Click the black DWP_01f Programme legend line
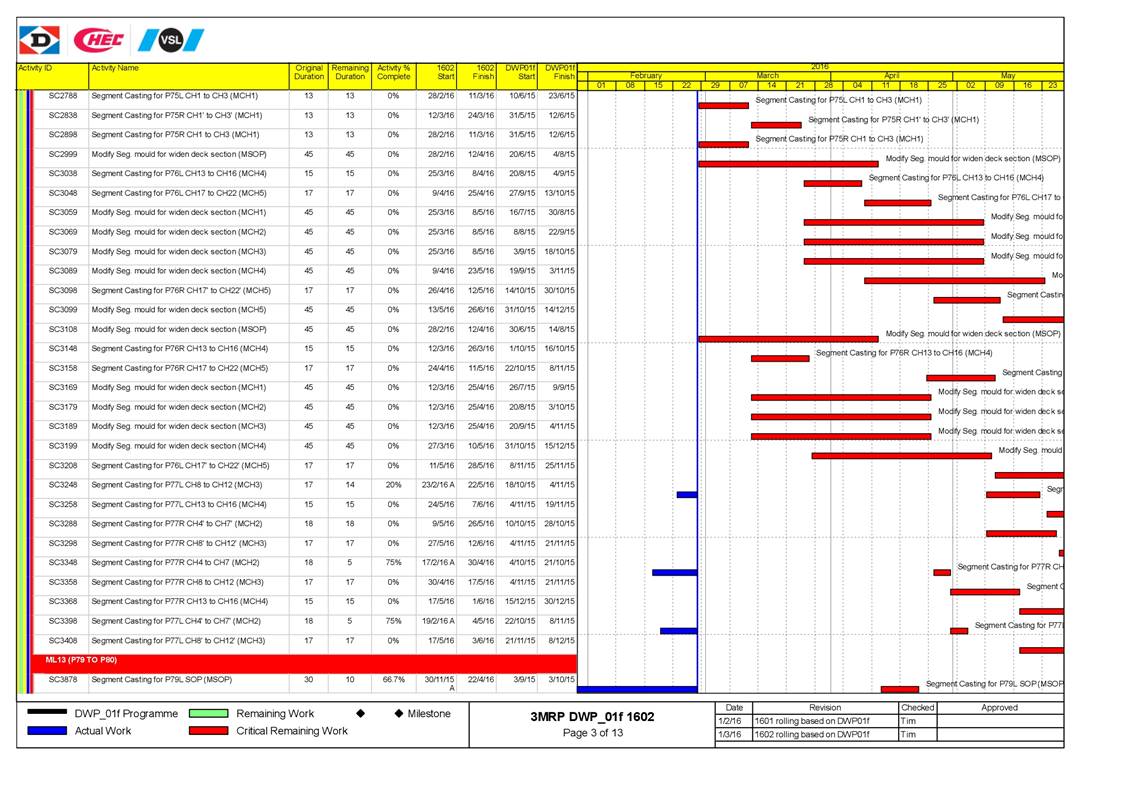 47,713
